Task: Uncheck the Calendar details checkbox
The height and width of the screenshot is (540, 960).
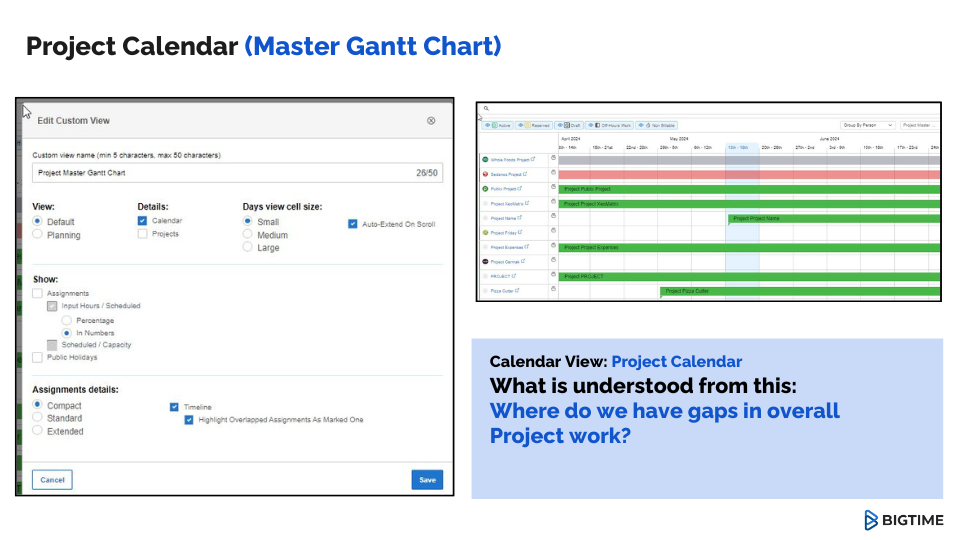Action: [x=143, y=220]
